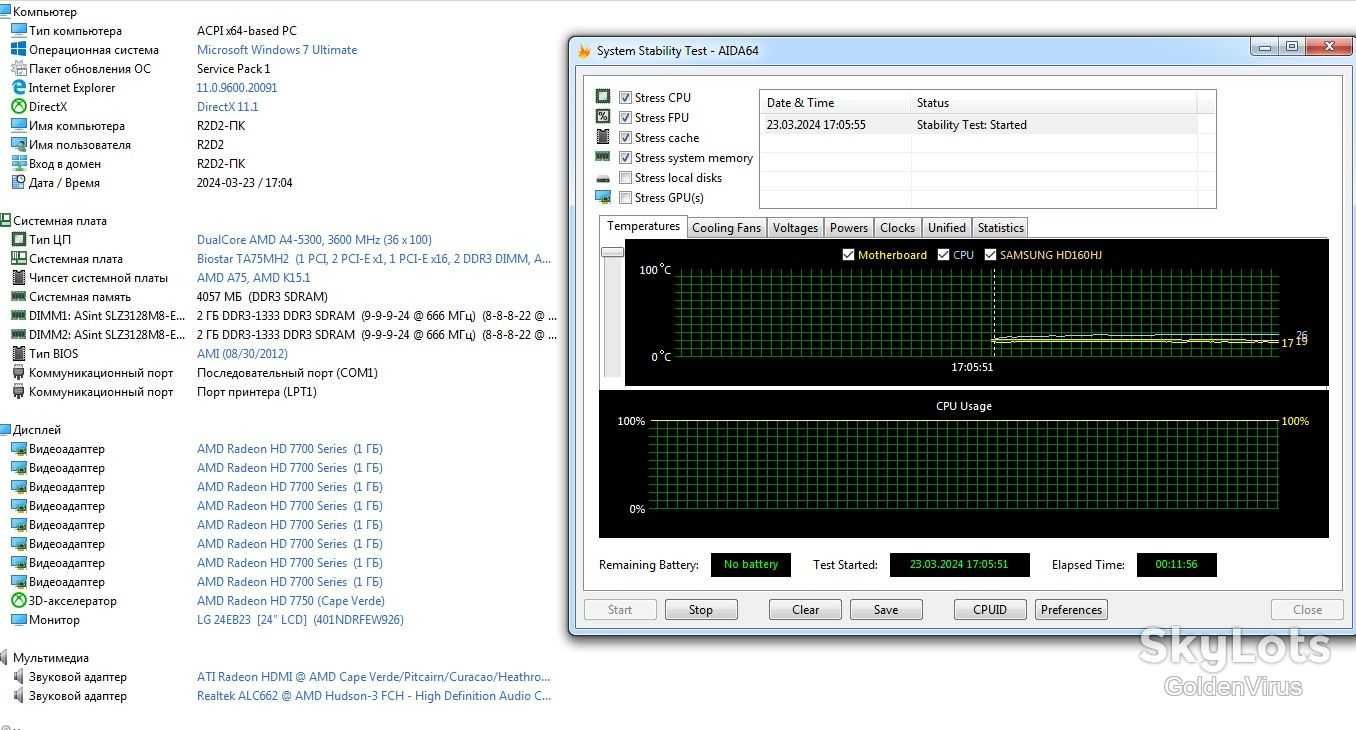Uncheck the Stress FPU checkbox

(625, 118)
